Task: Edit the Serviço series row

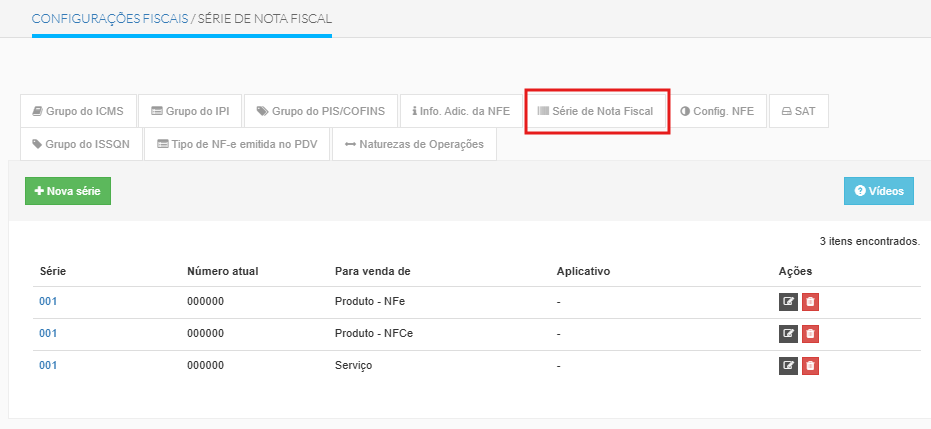Action: 788,365
